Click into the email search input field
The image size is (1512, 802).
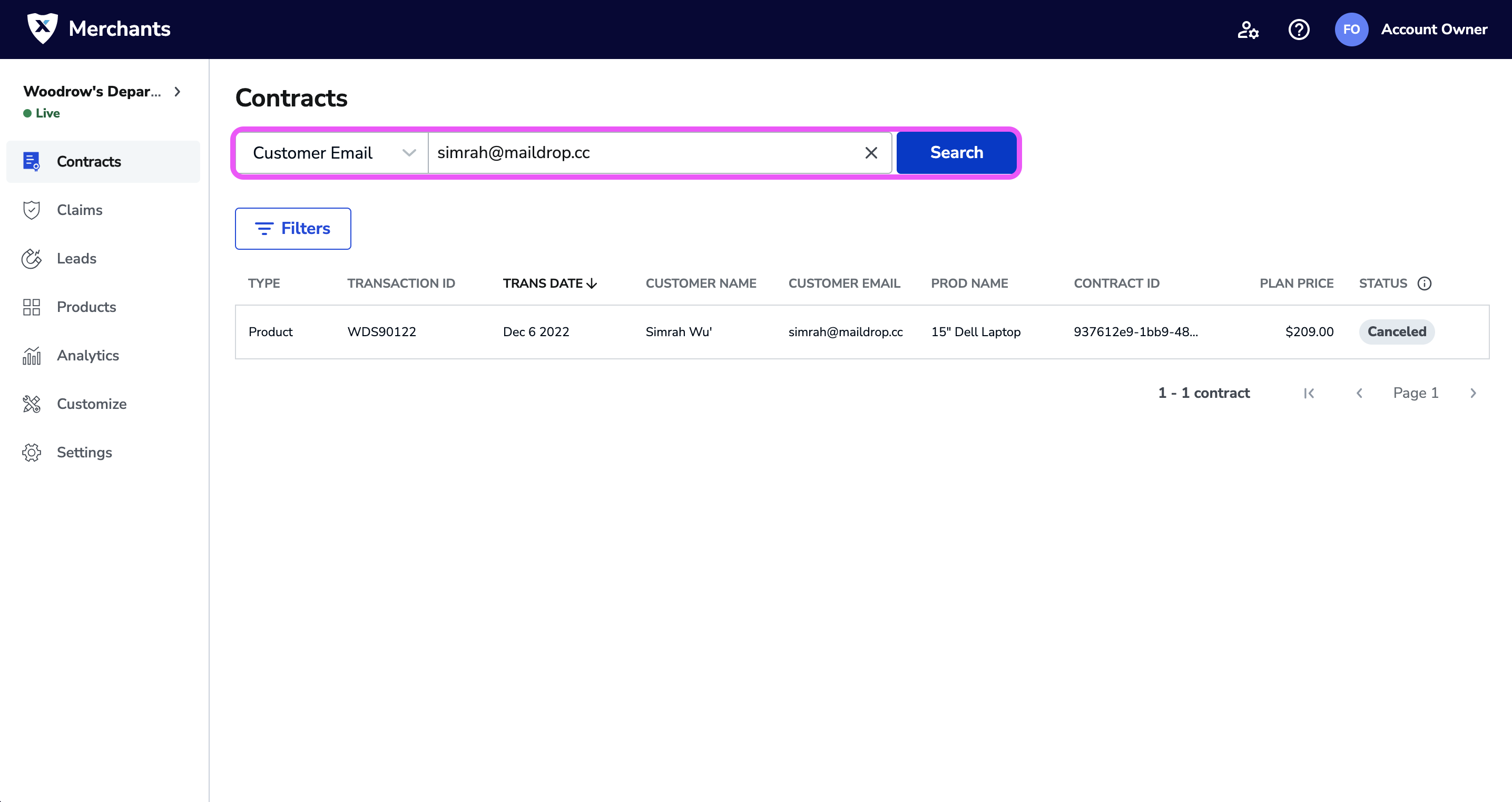(646, 153)
